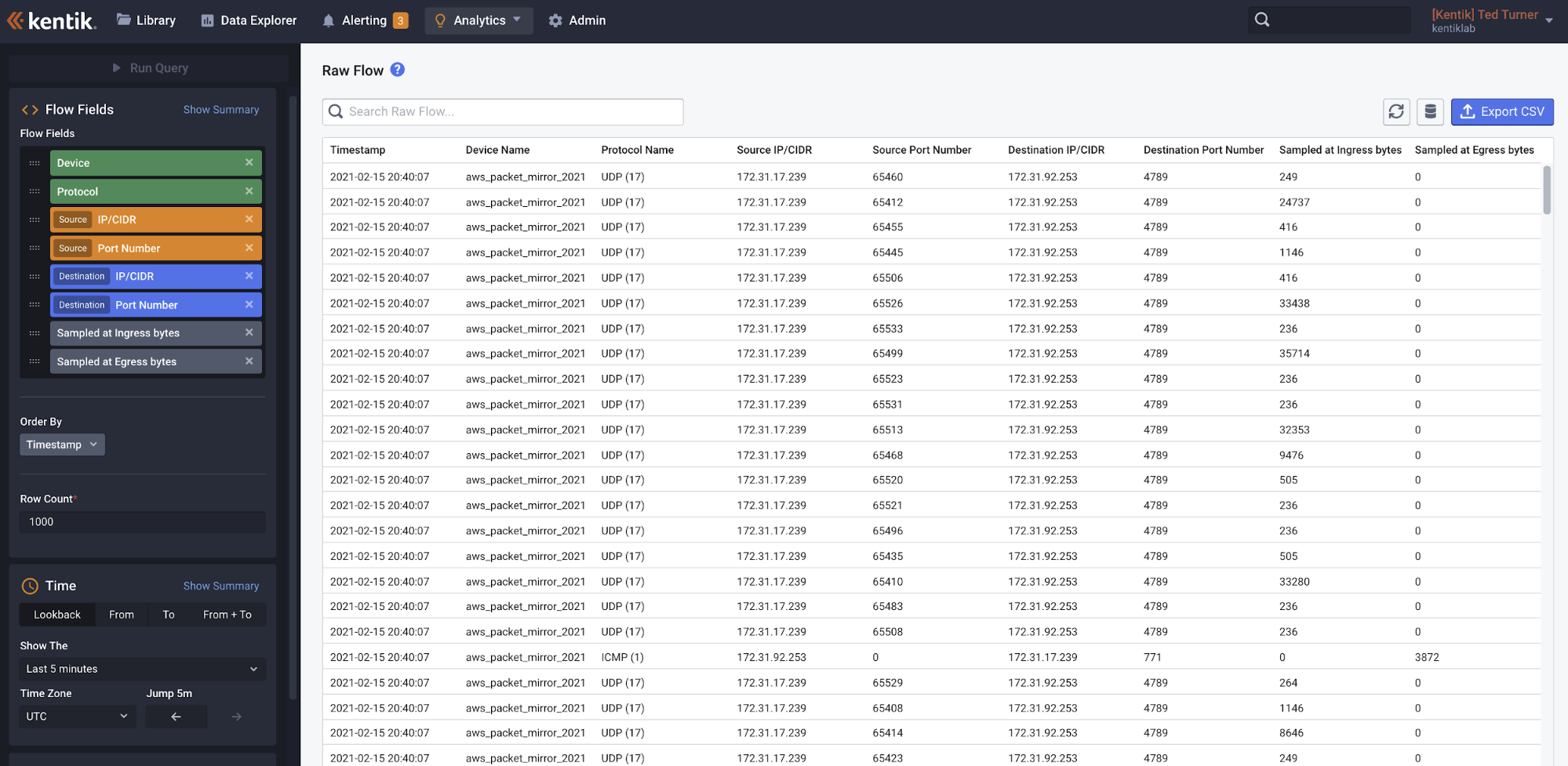Remove the Destination Port Number field
Viewport: 1568px width, 766px height.
point(249,304)
